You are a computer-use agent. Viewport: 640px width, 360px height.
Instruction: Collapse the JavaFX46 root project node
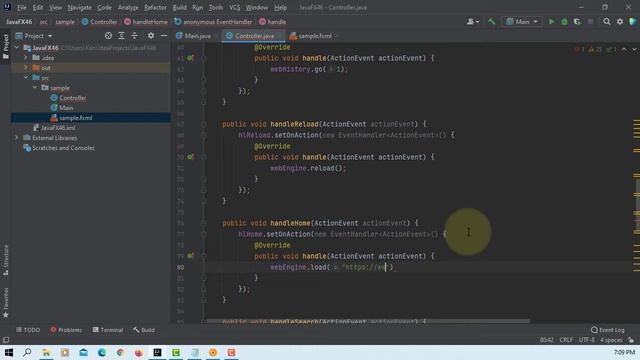tap(17, 48)
